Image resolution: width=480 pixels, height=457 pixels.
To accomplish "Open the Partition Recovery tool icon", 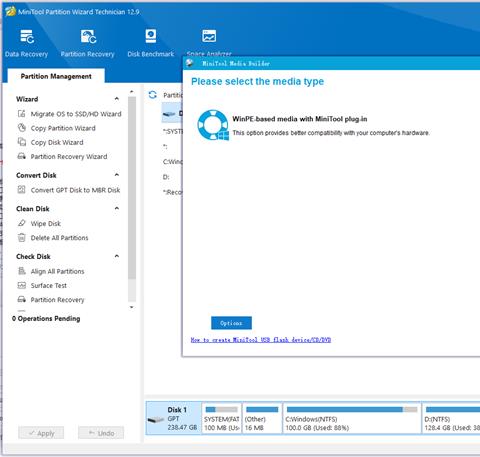I will pyautogui.click(x=88, y=36).
